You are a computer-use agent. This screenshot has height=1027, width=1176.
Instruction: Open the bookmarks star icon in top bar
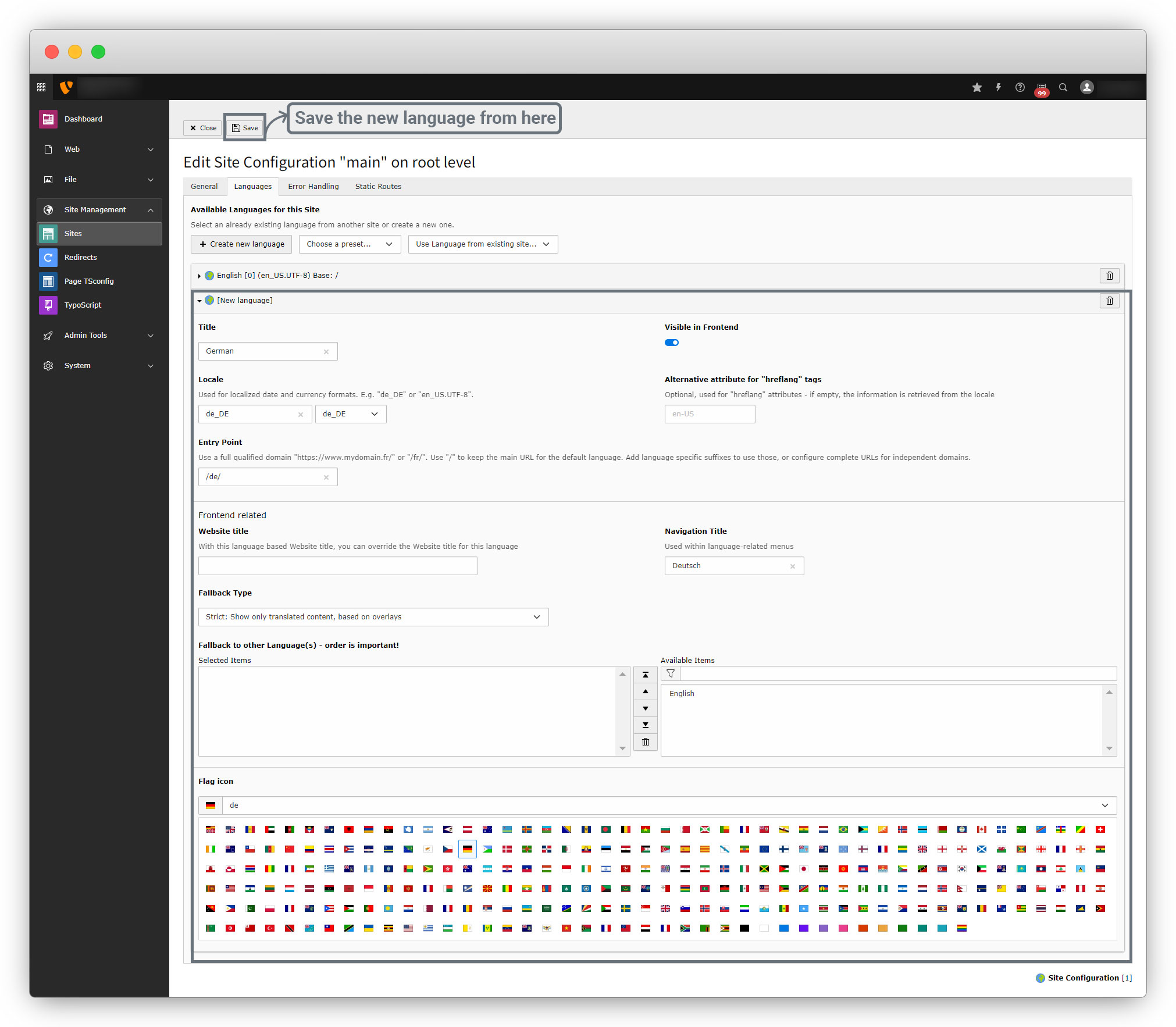point(977,87)
